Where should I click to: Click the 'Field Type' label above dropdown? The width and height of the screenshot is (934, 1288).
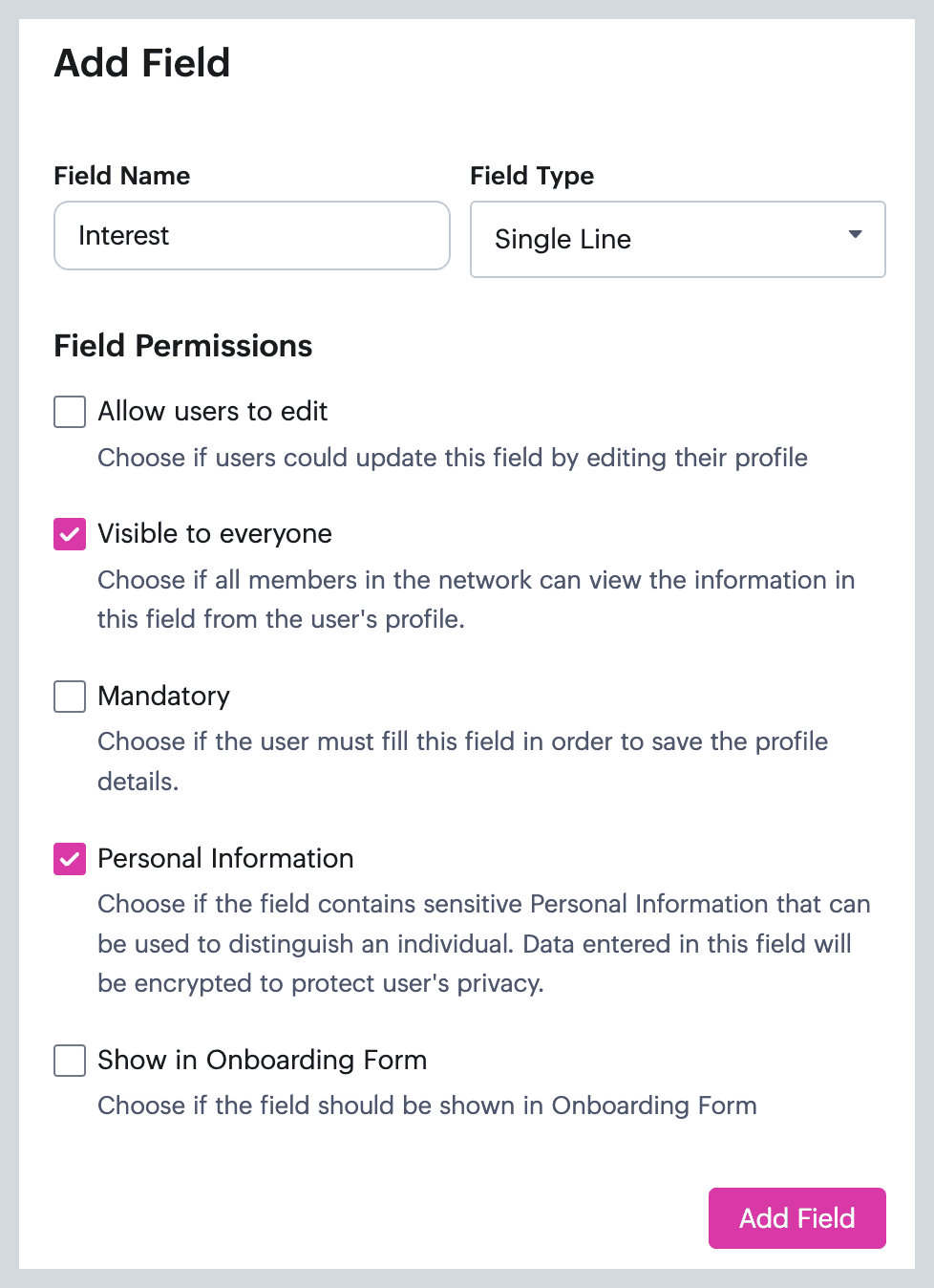pos(532,176)
